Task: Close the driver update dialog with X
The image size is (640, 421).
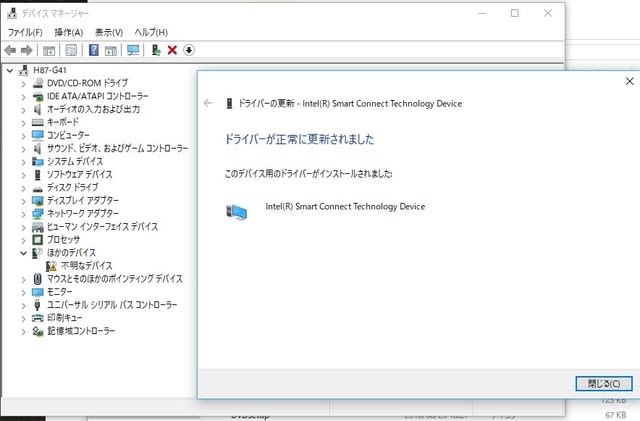Action: tap(629, 81)
